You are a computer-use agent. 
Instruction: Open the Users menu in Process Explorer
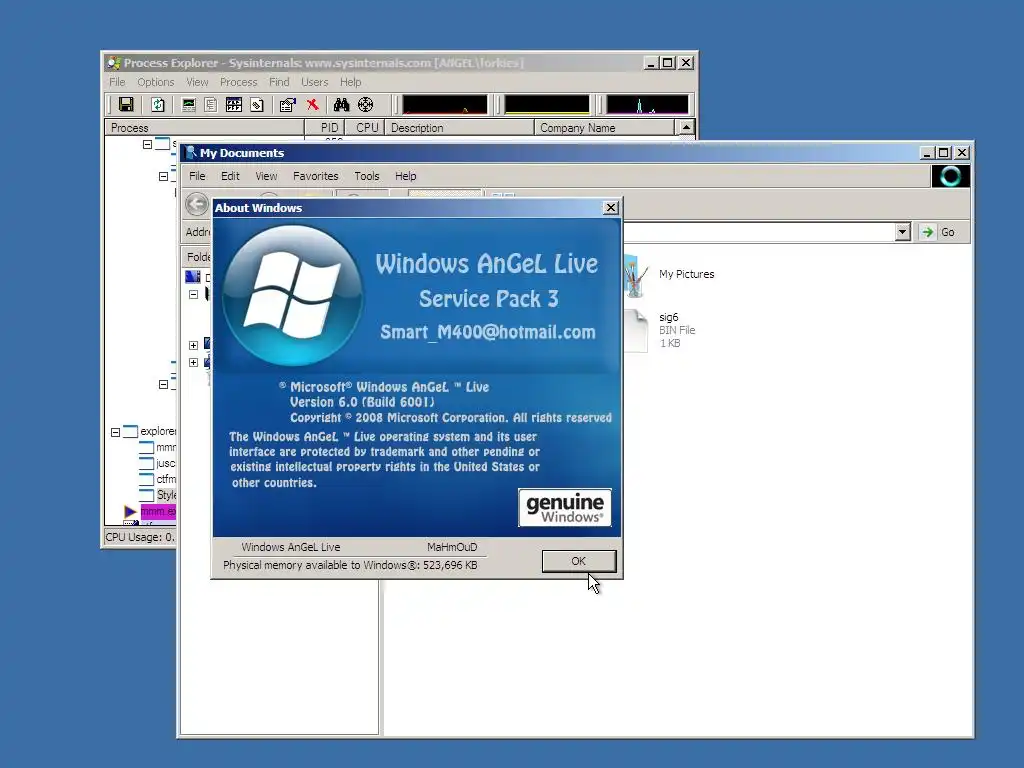pos(314,82)
